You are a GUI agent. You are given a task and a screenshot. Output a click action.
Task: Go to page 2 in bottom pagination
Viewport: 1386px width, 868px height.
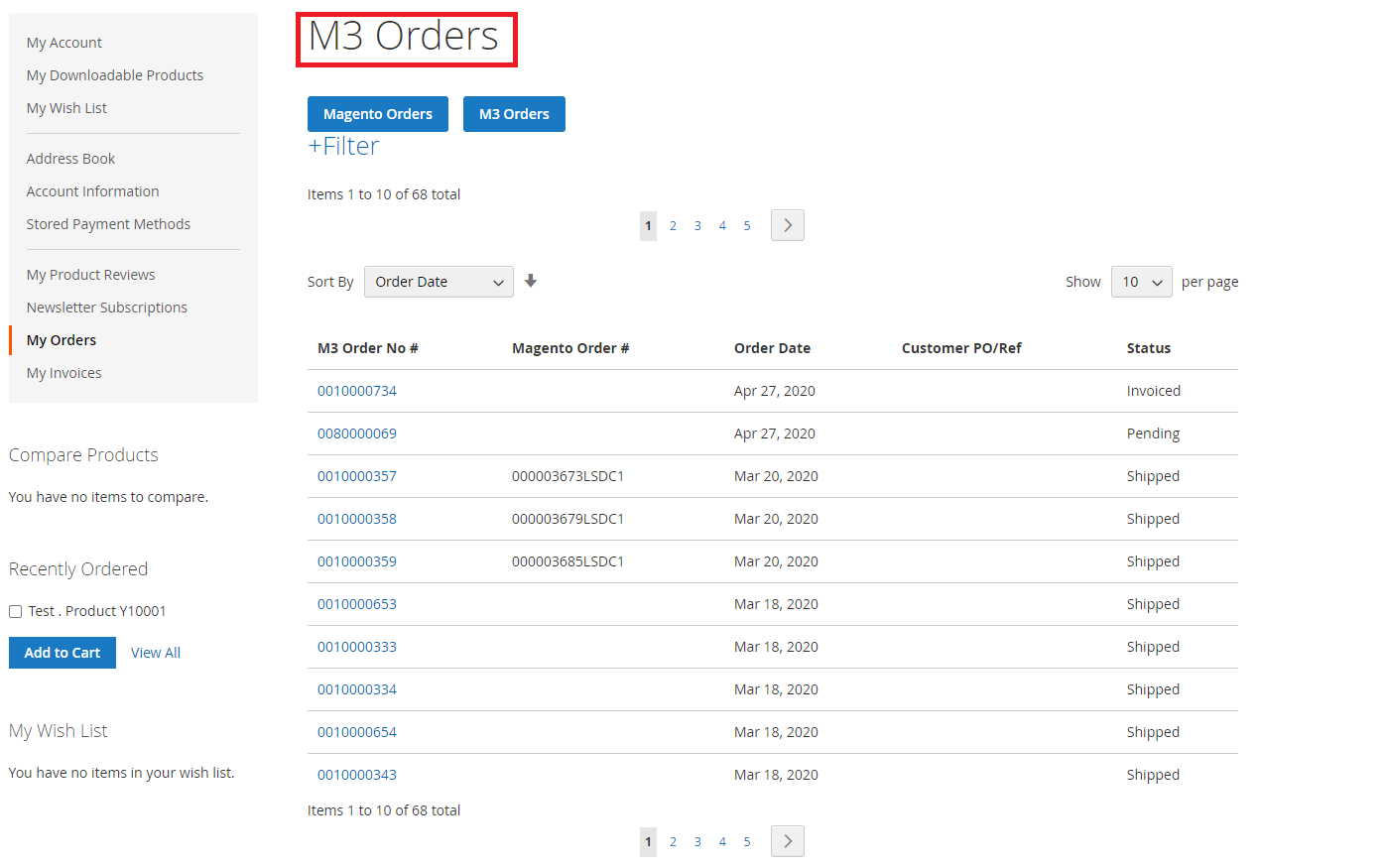[673, 842]
